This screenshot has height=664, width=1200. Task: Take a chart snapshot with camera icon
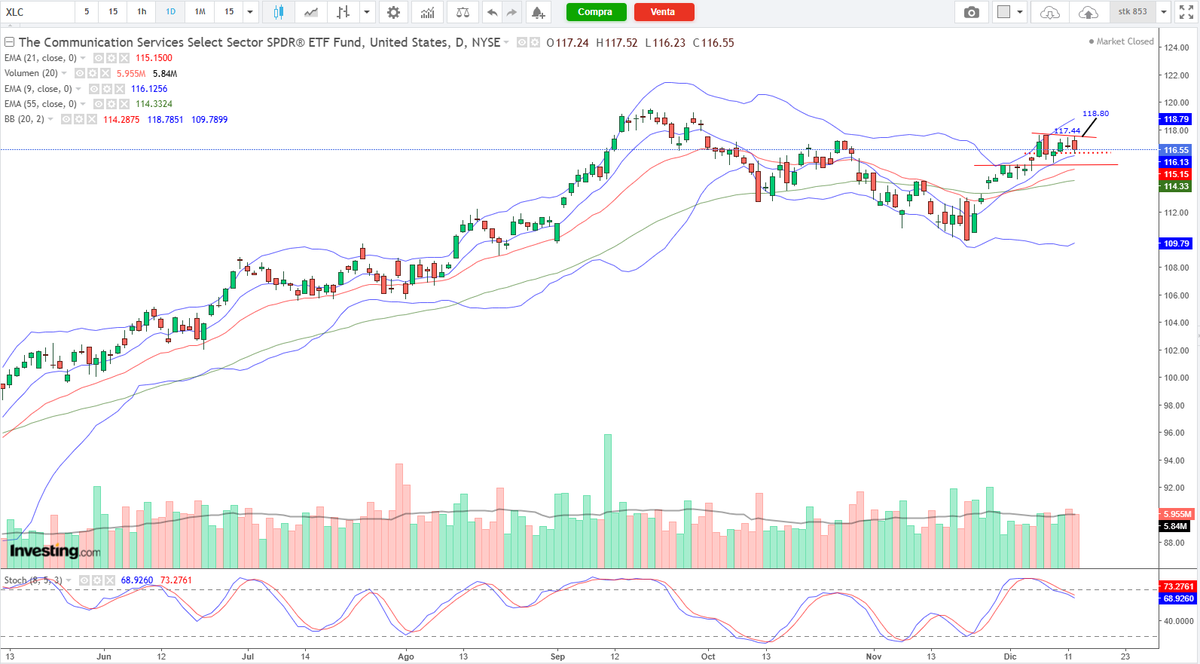coord(971,12)
